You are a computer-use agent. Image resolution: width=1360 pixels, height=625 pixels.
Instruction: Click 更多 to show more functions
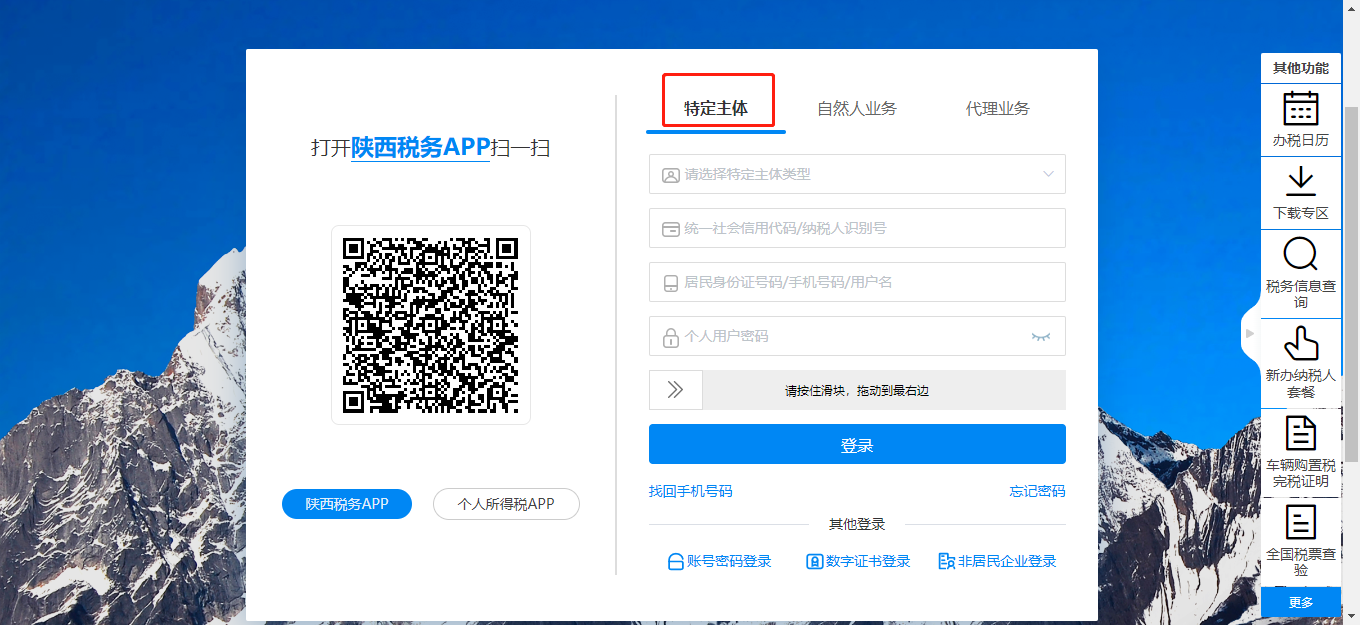coord(1300,602)
